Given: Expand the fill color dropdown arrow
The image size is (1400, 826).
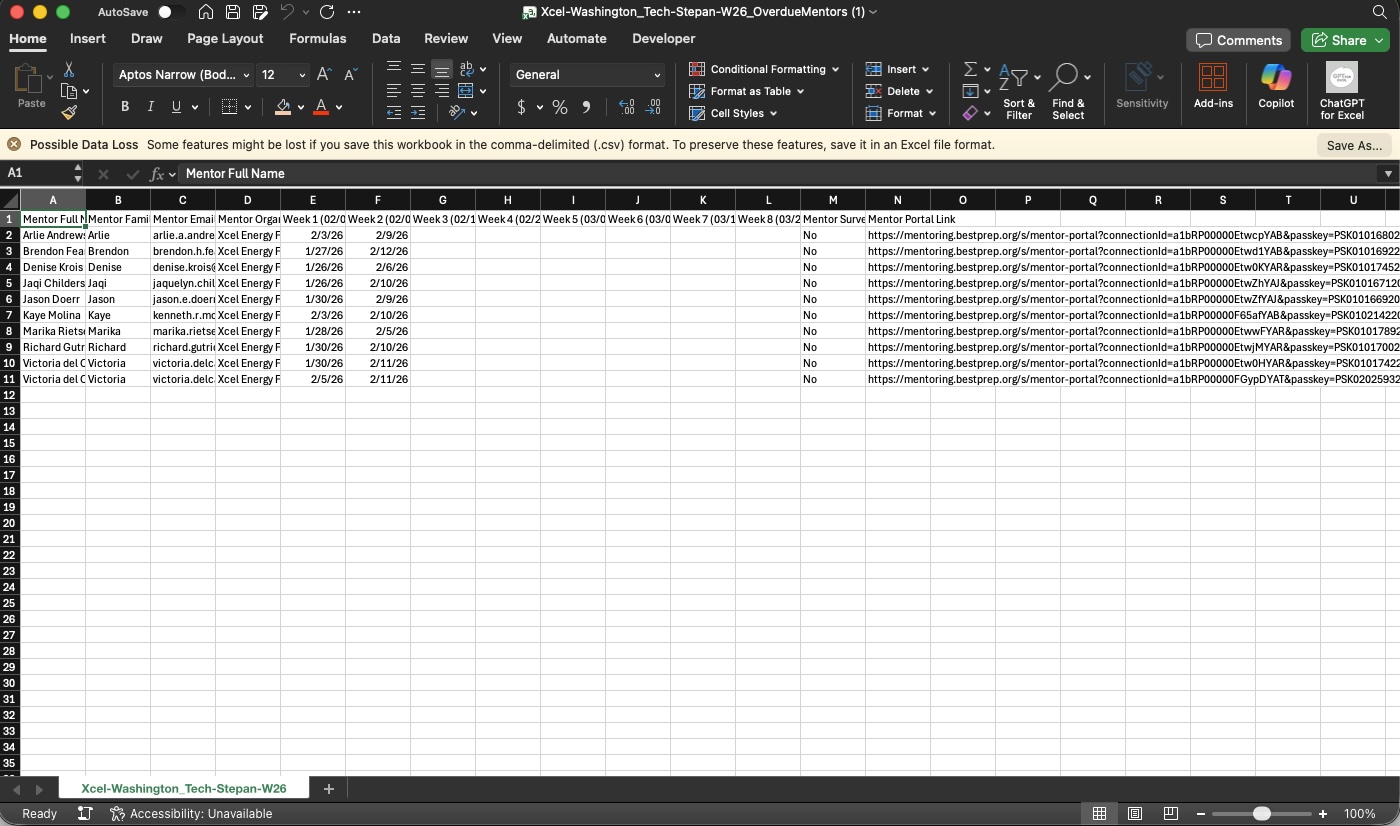Looking at the screenshot, I should 302,107.
